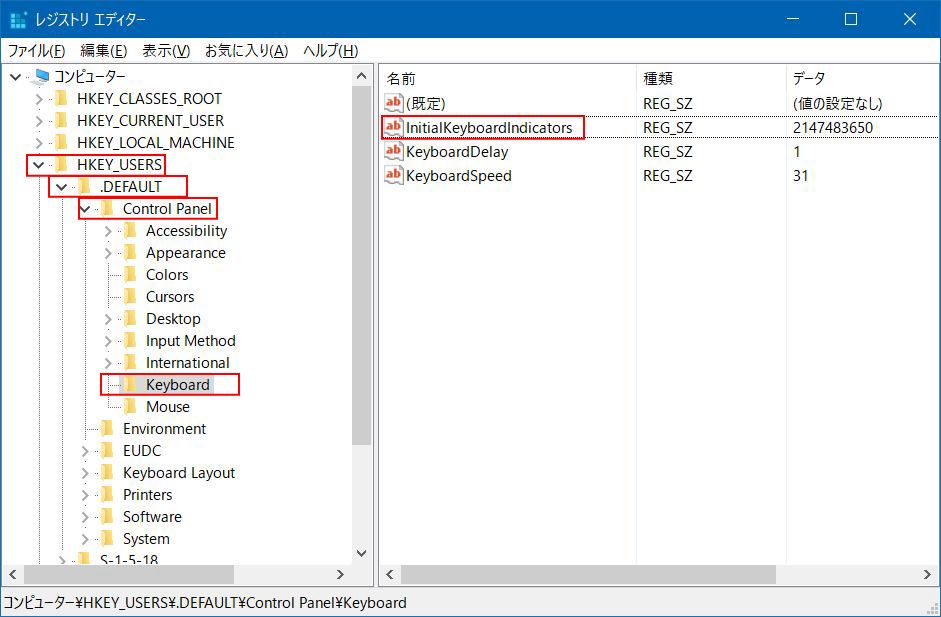Click the .DEFAULT folder icon

coord(84,187)
